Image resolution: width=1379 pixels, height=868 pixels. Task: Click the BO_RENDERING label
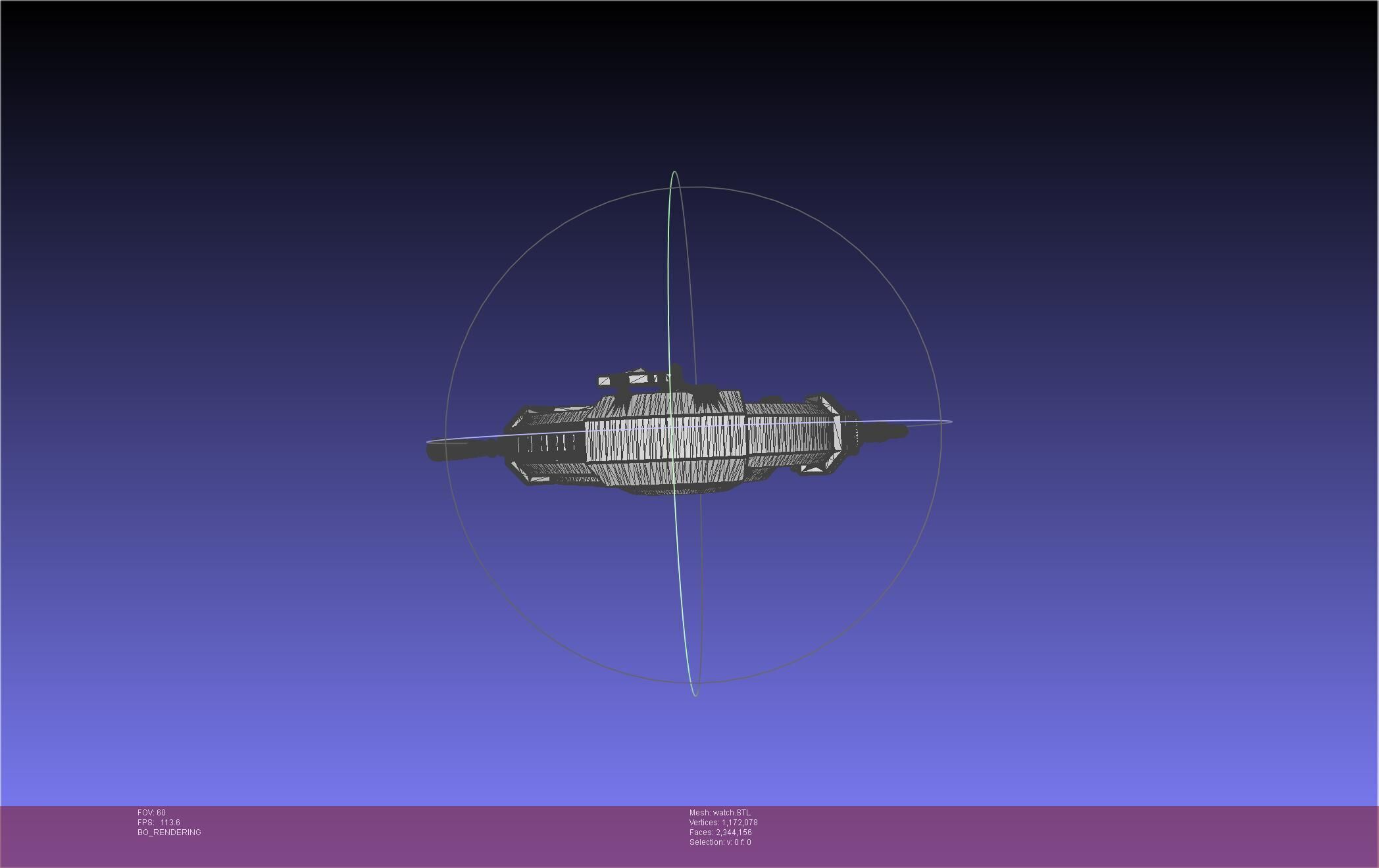(x=169, y=832)
